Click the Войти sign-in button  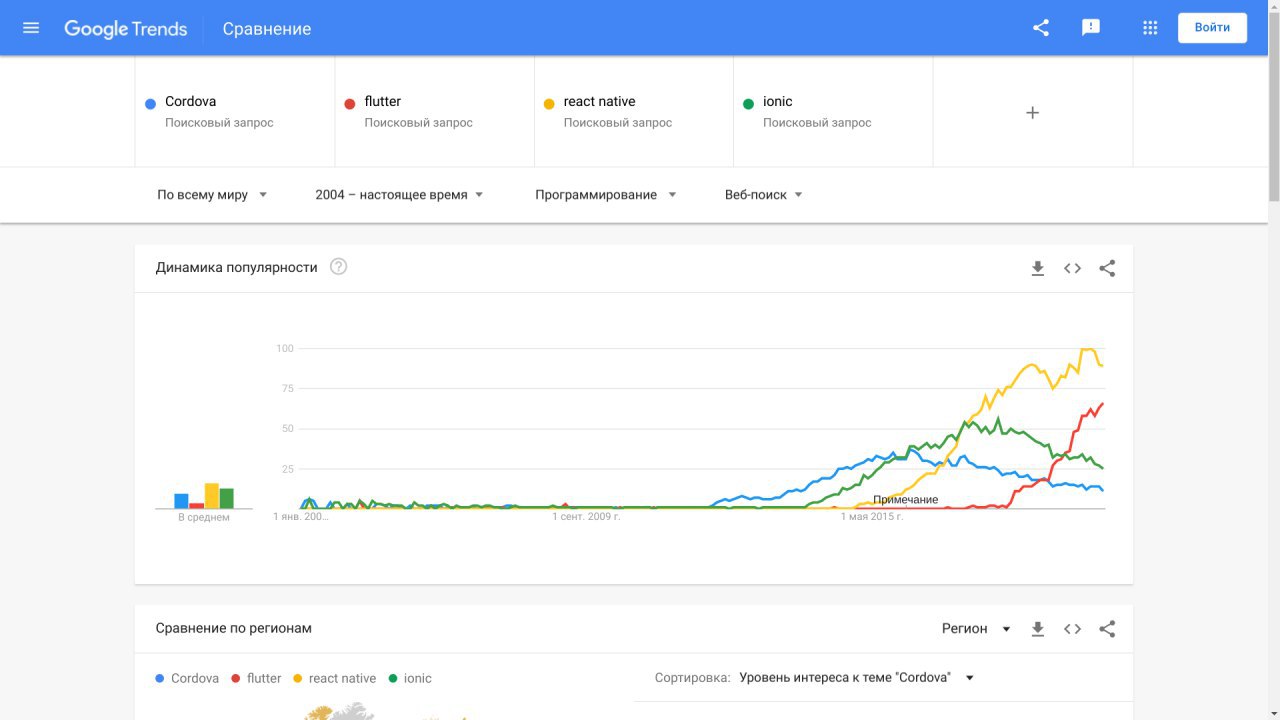point(1212,28)
